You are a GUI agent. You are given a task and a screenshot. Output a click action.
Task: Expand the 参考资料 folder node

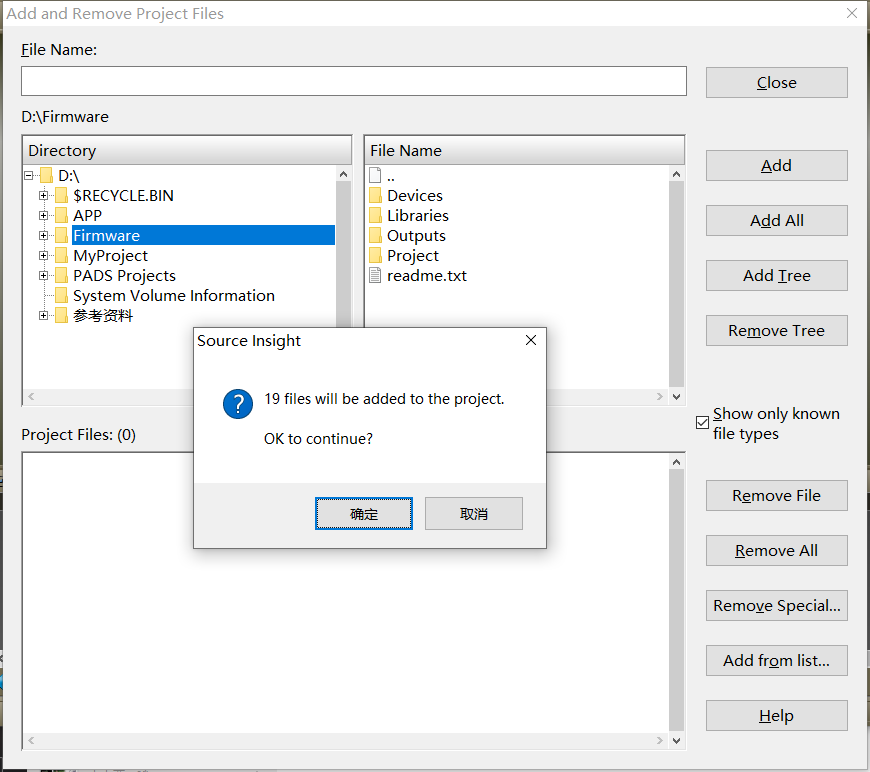point(43,315)
